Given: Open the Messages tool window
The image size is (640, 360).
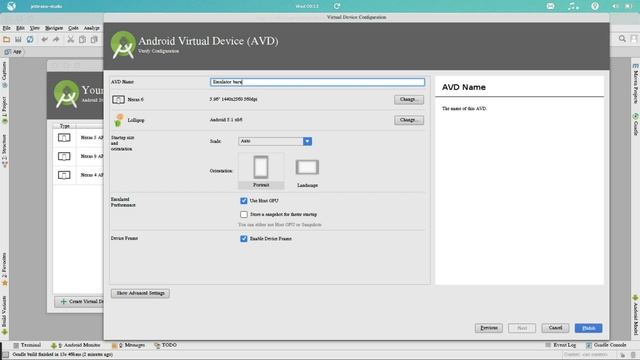Looking at the screenshot, I should pos(128,345).
